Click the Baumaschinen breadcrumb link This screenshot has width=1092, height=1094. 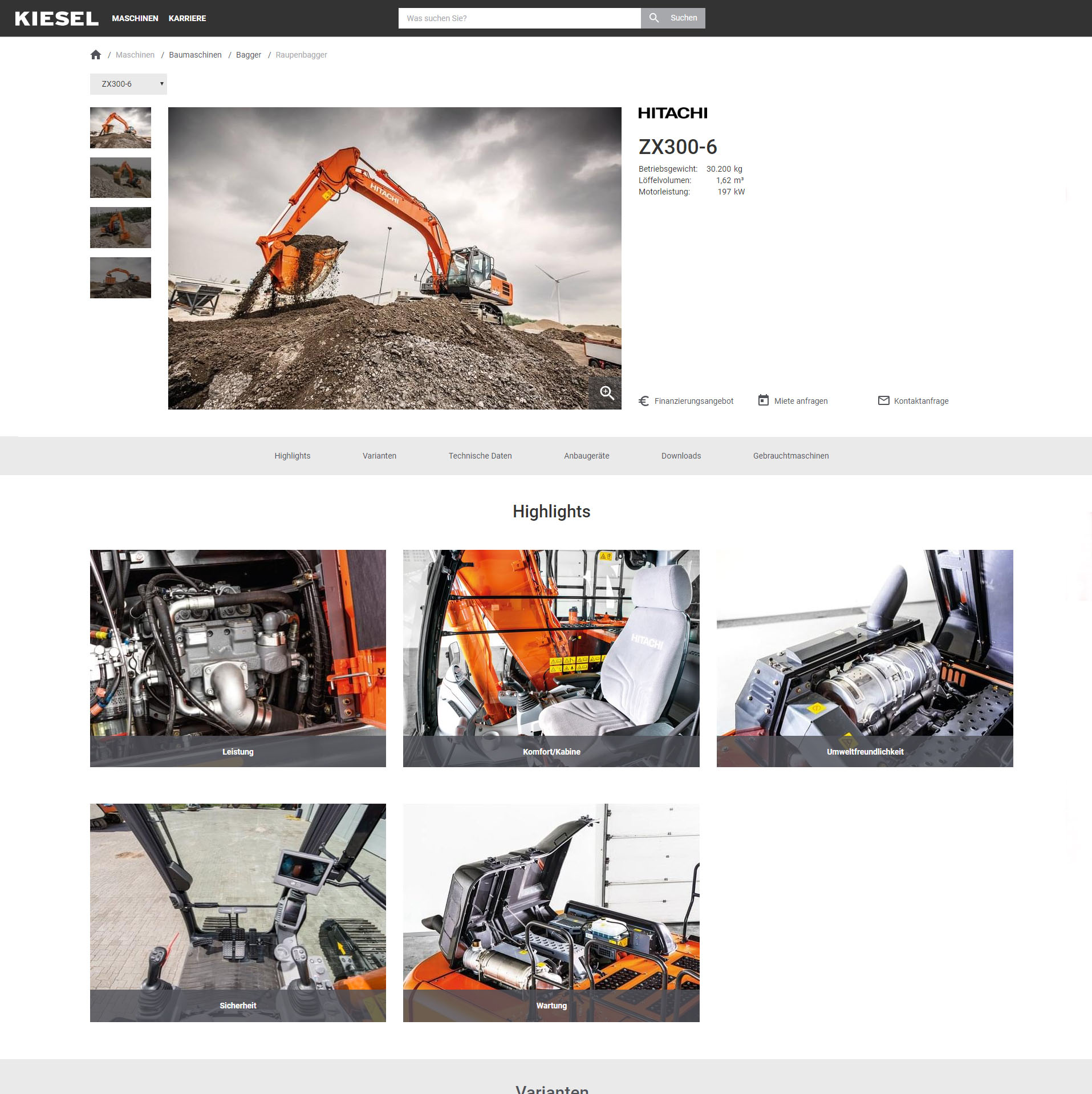click(x=195, y=55)
